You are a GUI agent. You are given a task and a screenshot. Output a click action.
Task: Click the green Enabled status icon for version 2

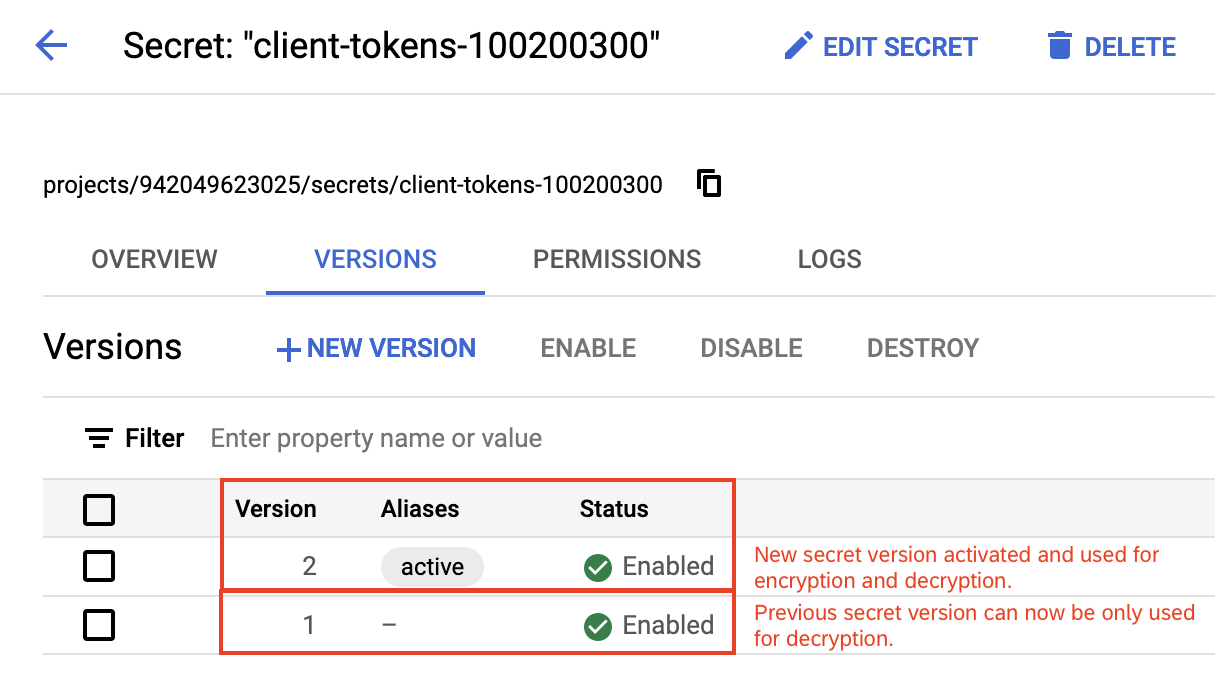[x=596, y=566]
